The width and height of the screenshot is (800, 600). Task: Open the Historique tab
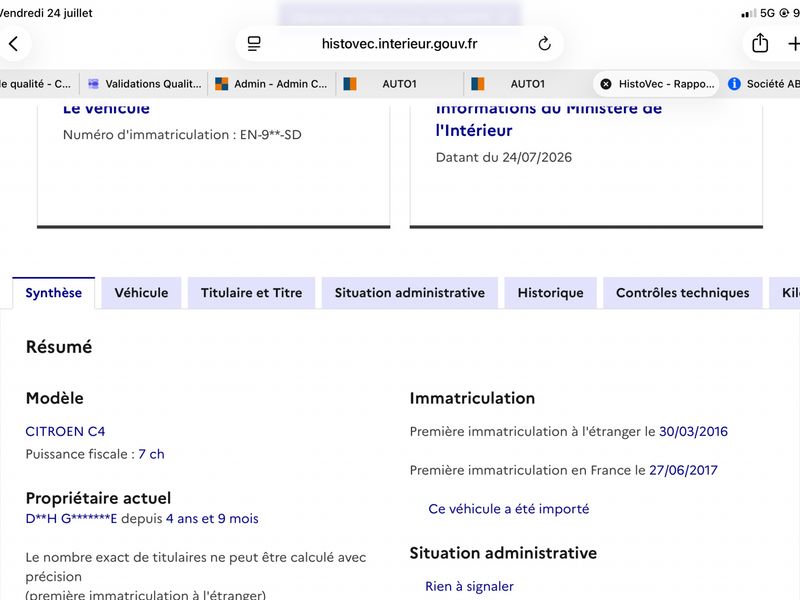(x=551, y=293)
